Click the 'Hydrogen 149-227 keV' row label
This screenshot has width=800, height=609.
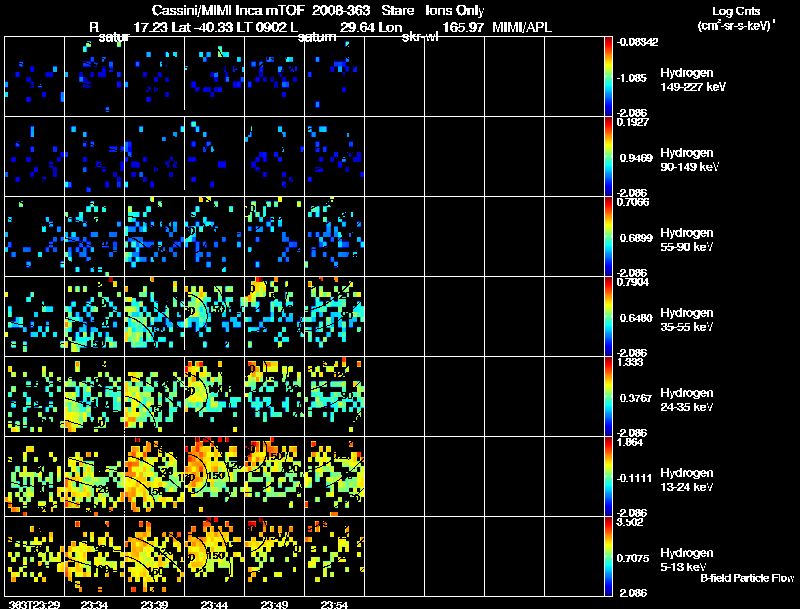(x=692, y=80)
